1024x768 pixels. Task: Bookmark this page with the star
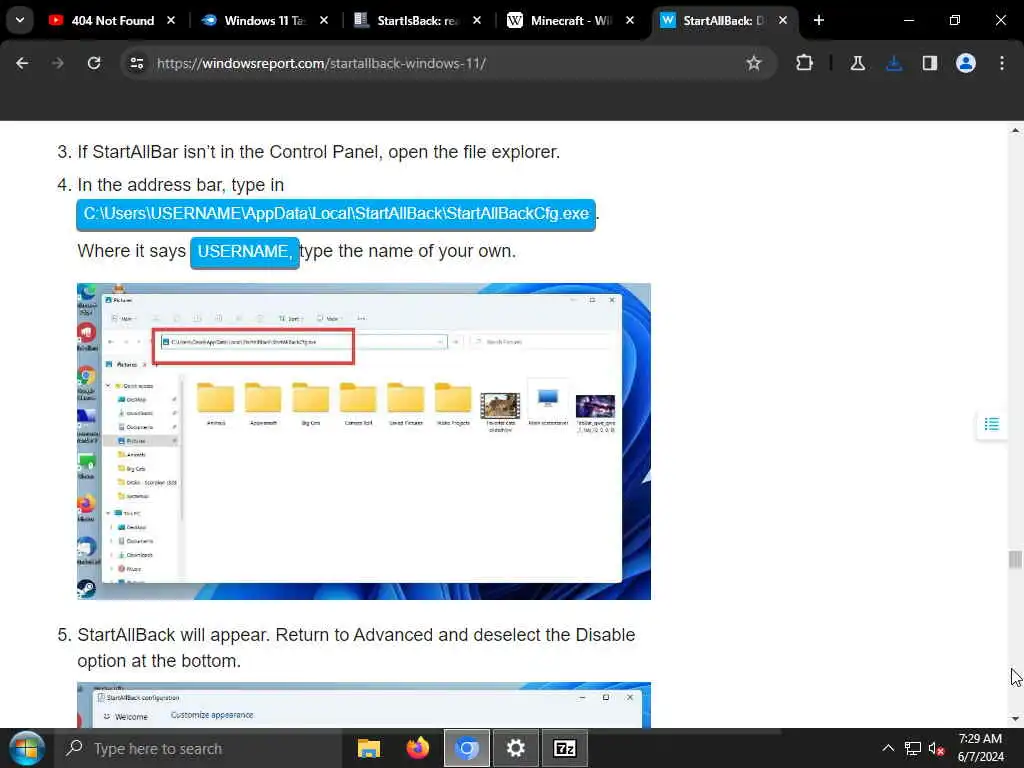click(754, 63)
